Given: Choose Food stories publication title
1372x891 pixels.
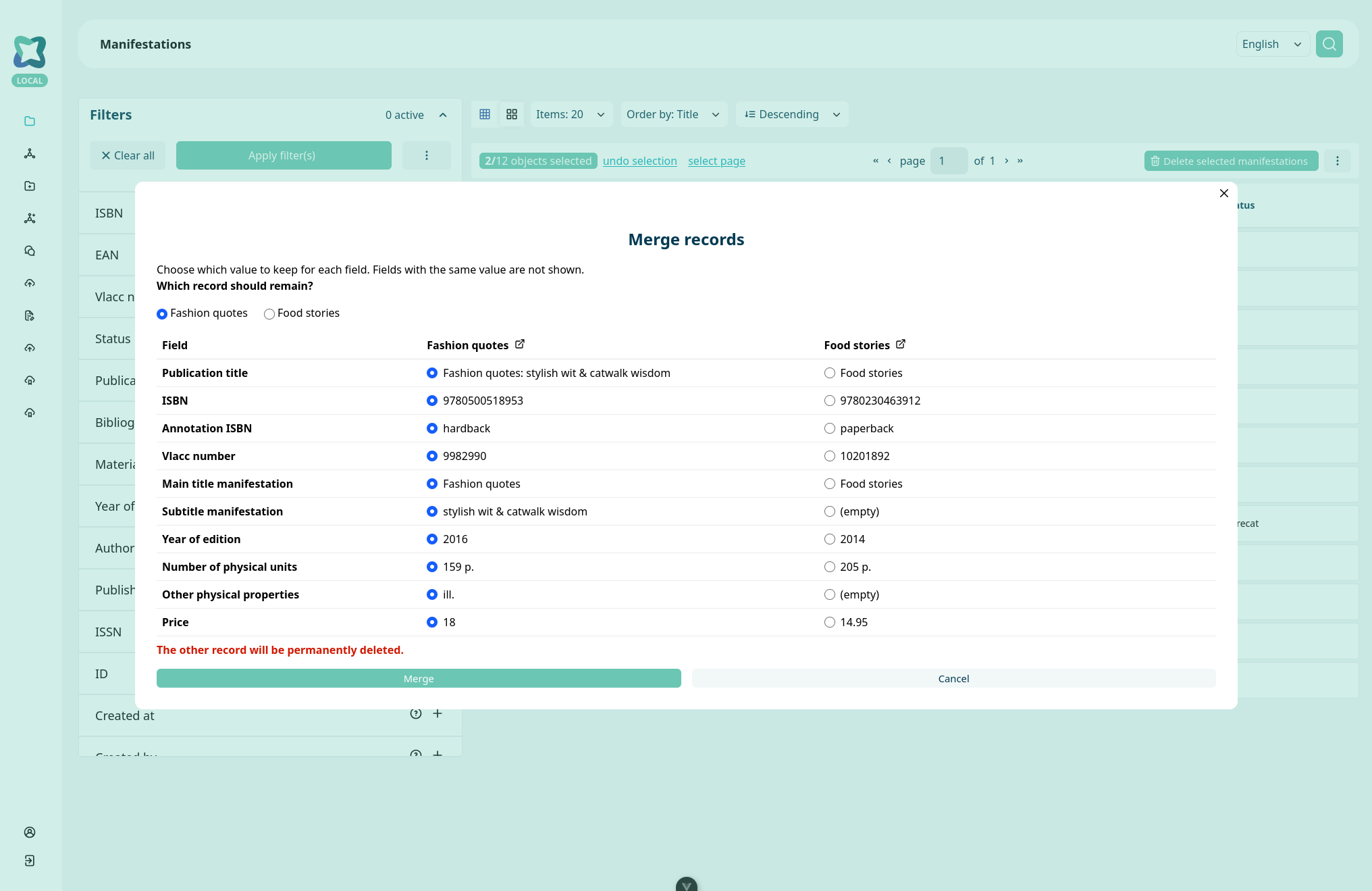Looking at the screenshot, I should [x=830, y=373].
